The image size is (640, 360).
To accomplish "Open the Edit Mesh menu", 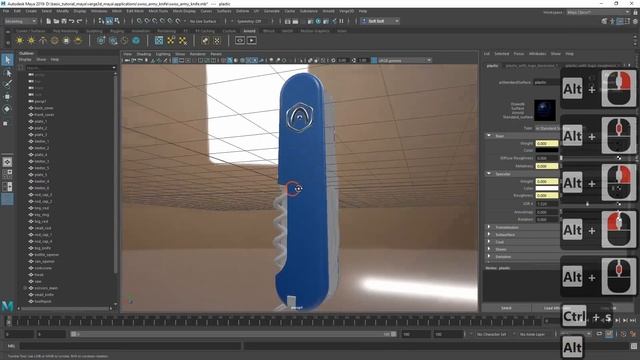I will point(135,11).
